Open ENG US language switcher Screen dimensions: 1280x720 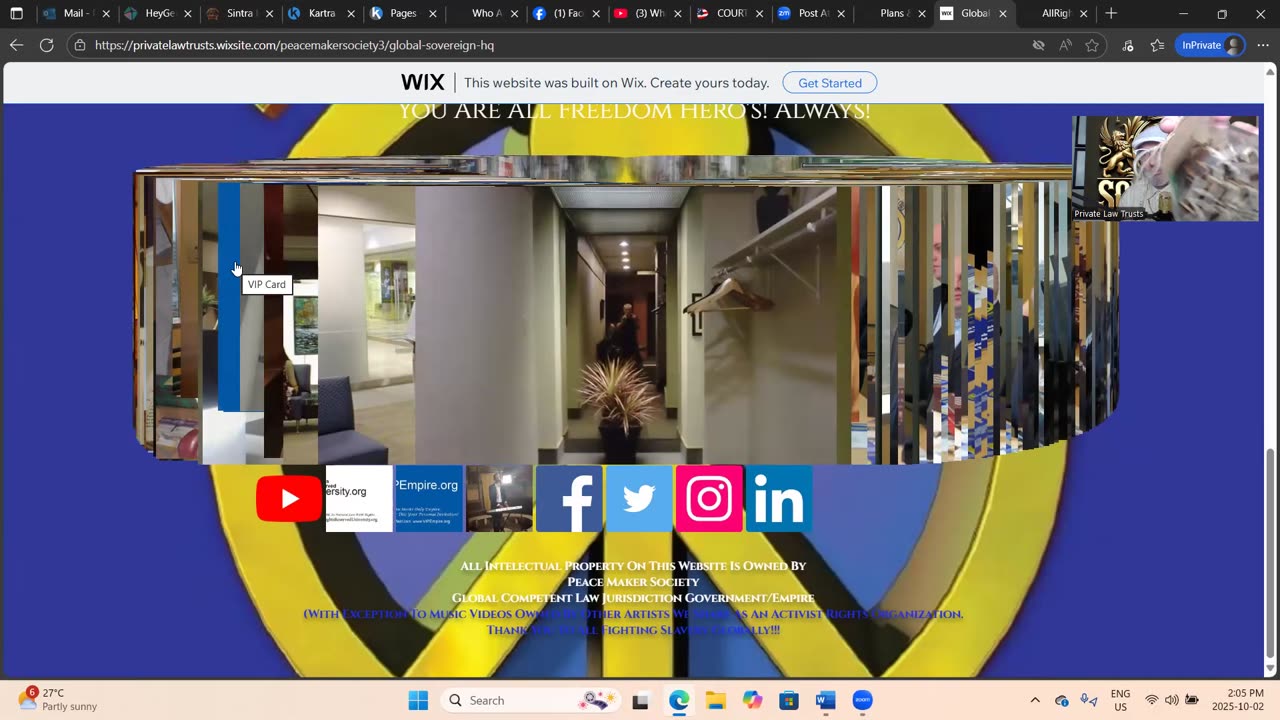[1121, 700]
